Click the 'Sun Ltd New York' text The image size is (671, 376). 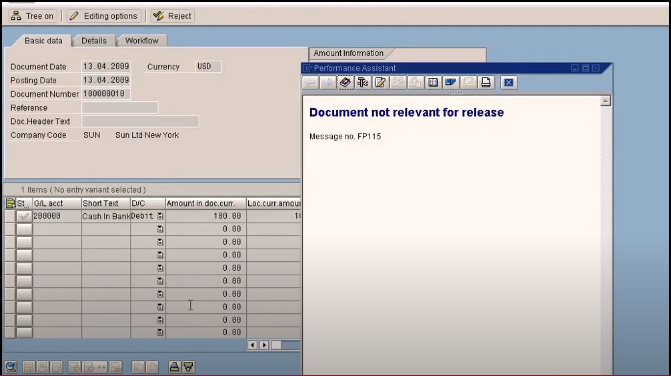147,135
